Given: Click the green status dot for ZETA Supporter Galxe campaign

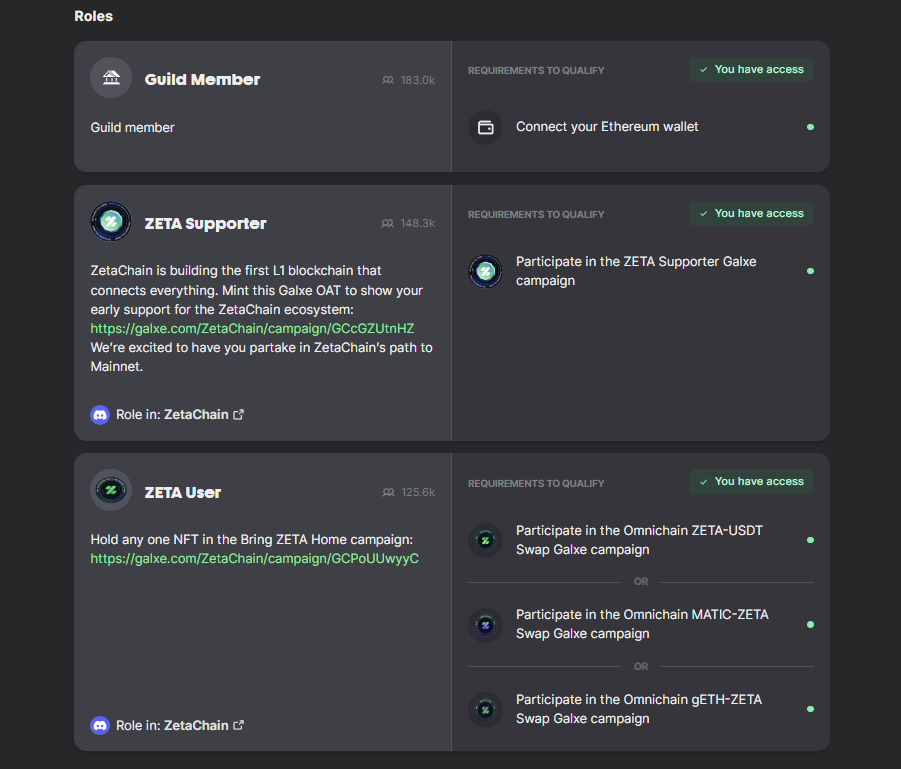Looking at the screenshot, I should [x=810, y=271].
